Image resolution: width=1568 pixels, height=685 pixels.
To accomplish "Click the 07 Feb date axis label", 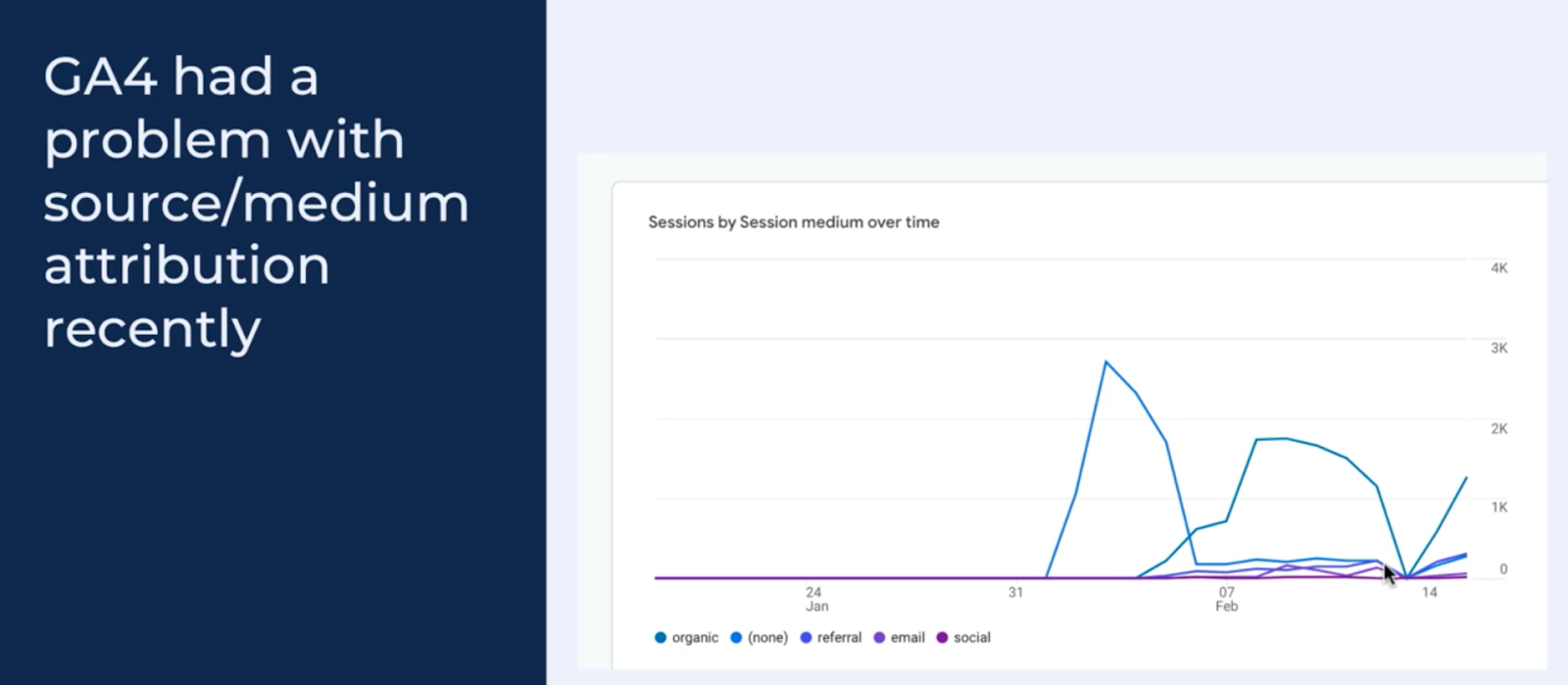I will coord(1227,599).
